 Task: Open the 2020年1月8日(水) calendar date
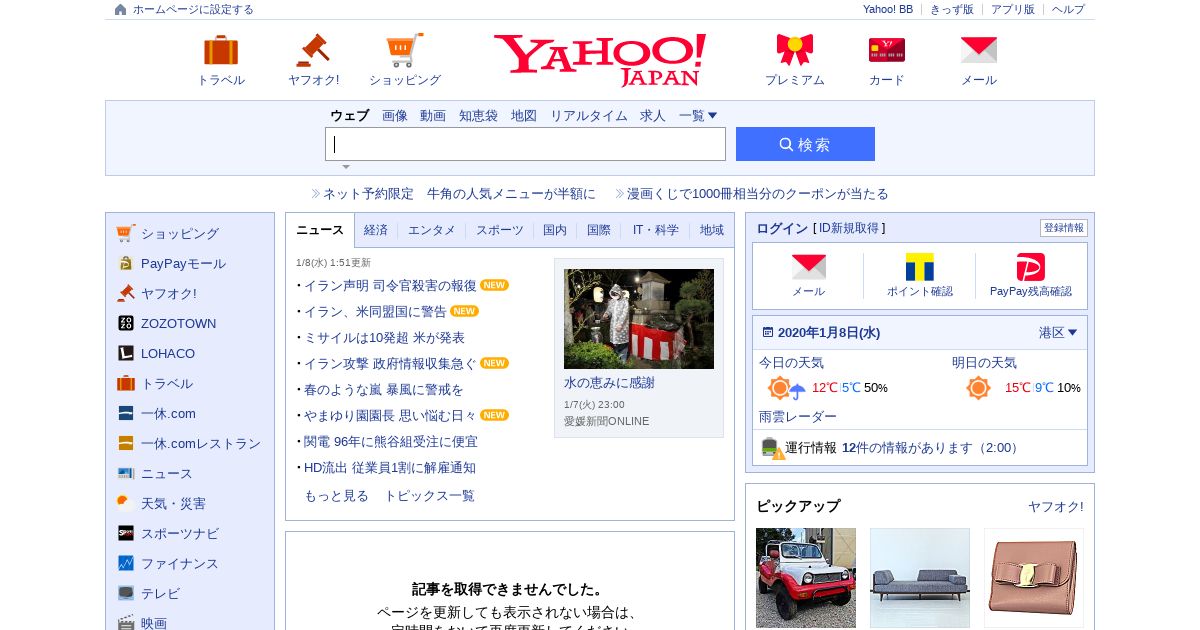coord(828,333)
